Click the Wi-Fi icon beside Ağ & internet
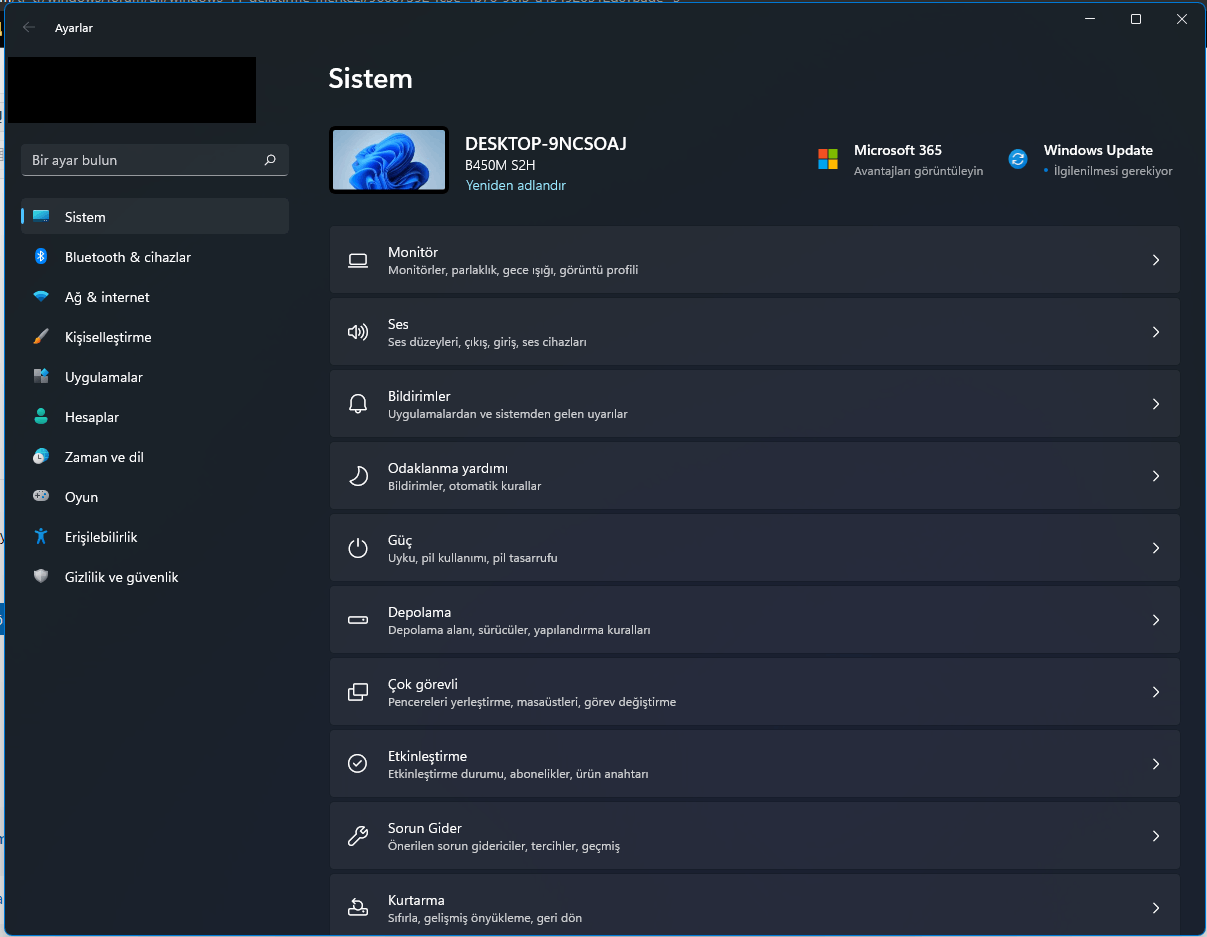 click(x=41, y=297)
